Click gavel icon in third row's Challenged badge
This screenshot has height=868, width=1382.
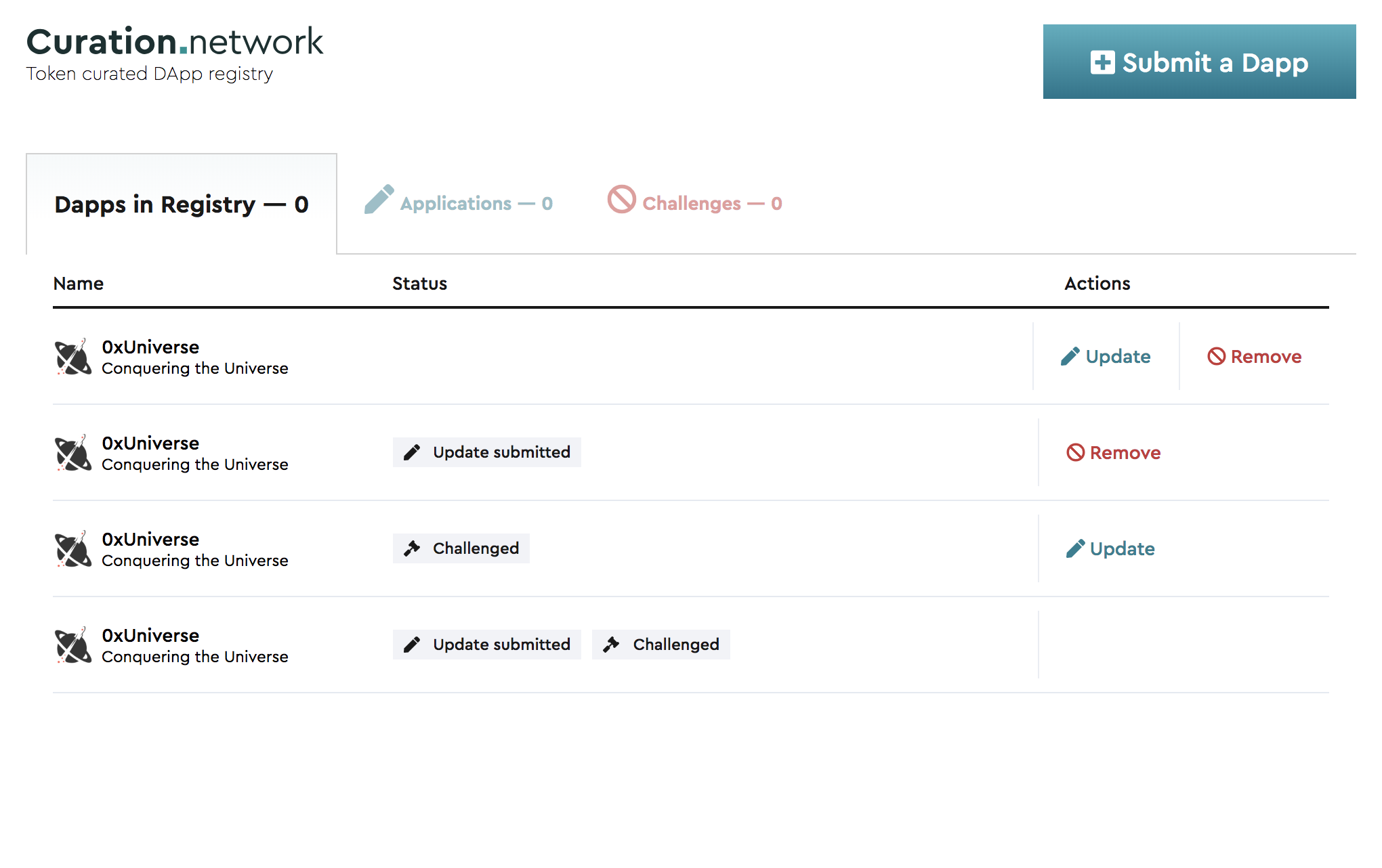412,548
